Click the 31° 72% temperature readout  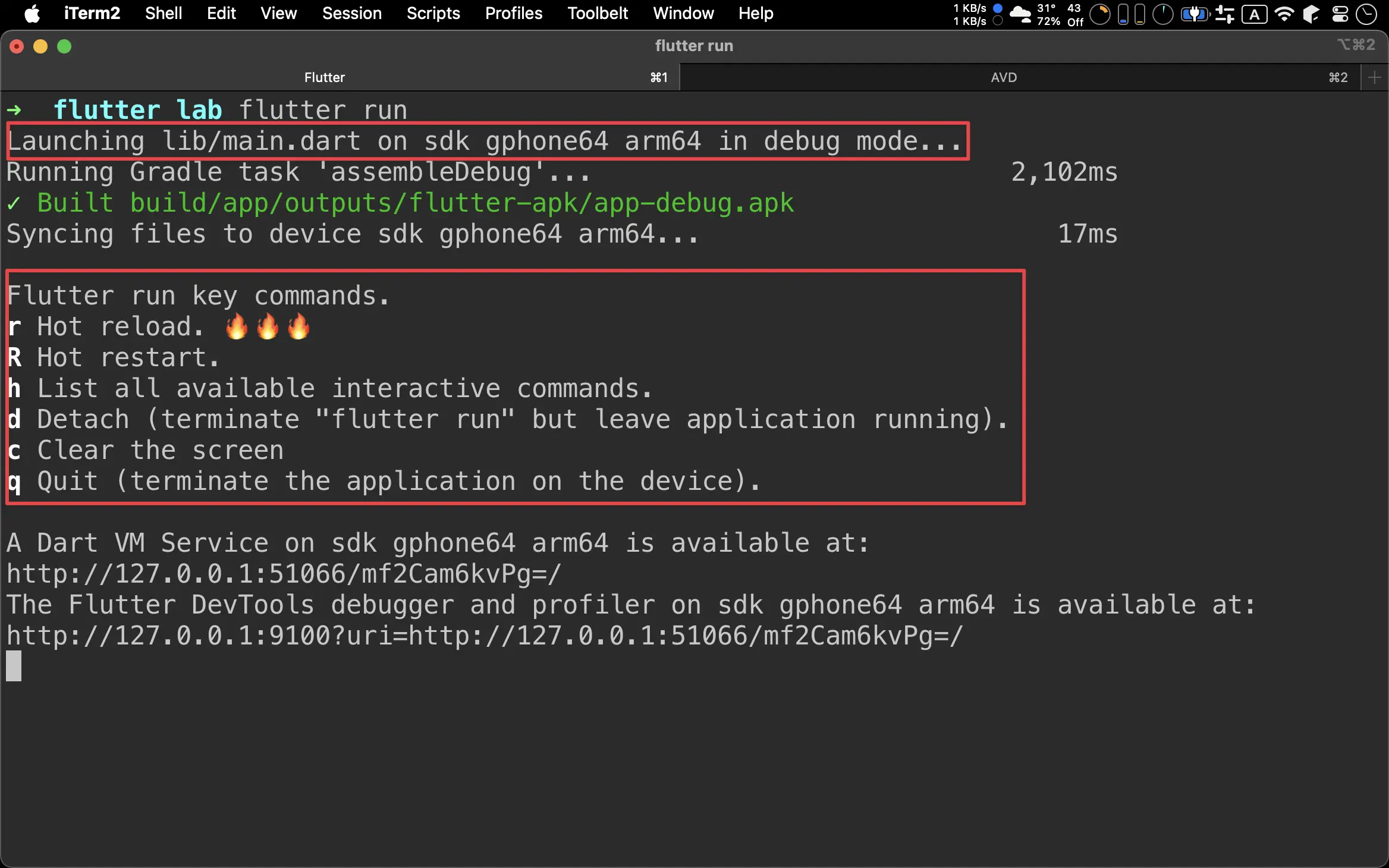(1048, 14)
